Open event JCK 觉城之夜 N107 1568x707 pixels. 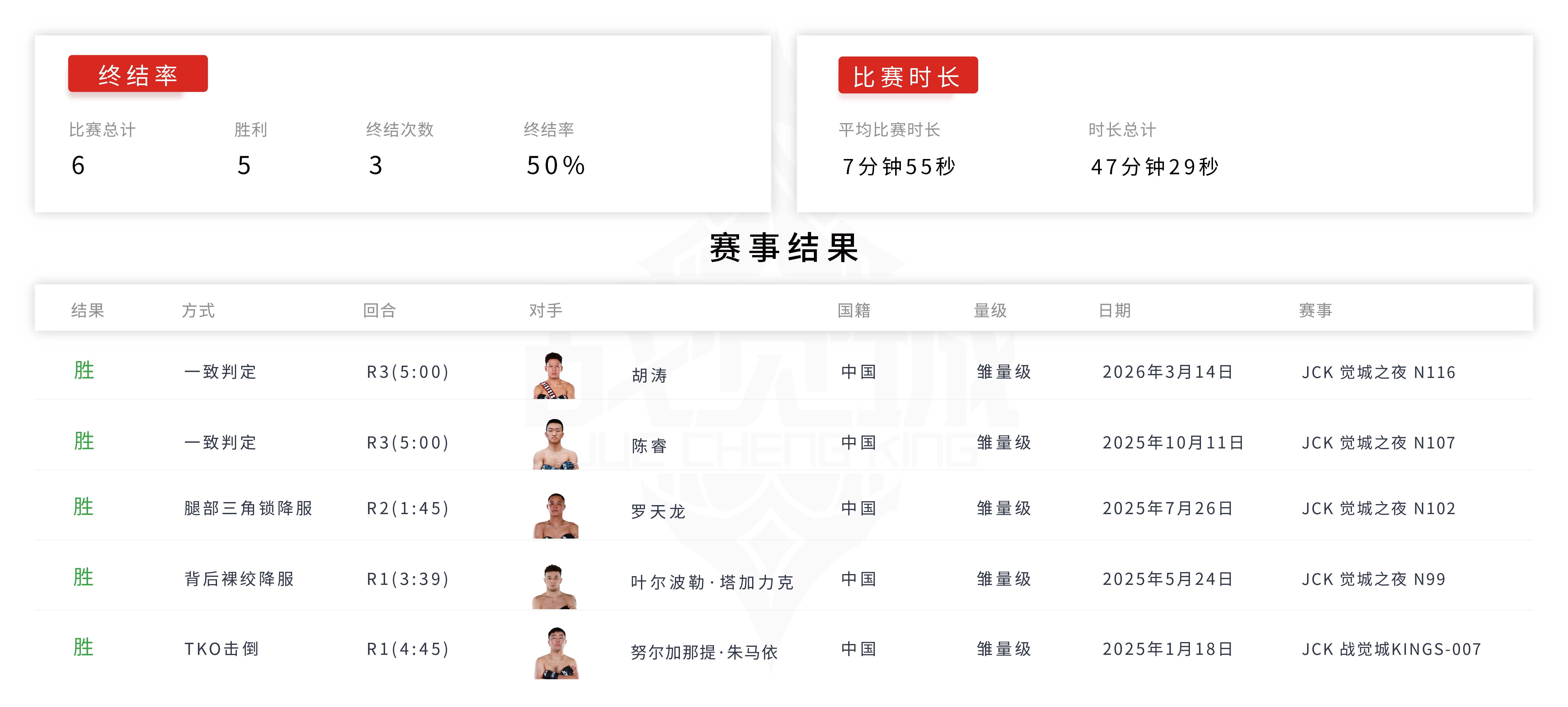click(x=1378, y=443)
